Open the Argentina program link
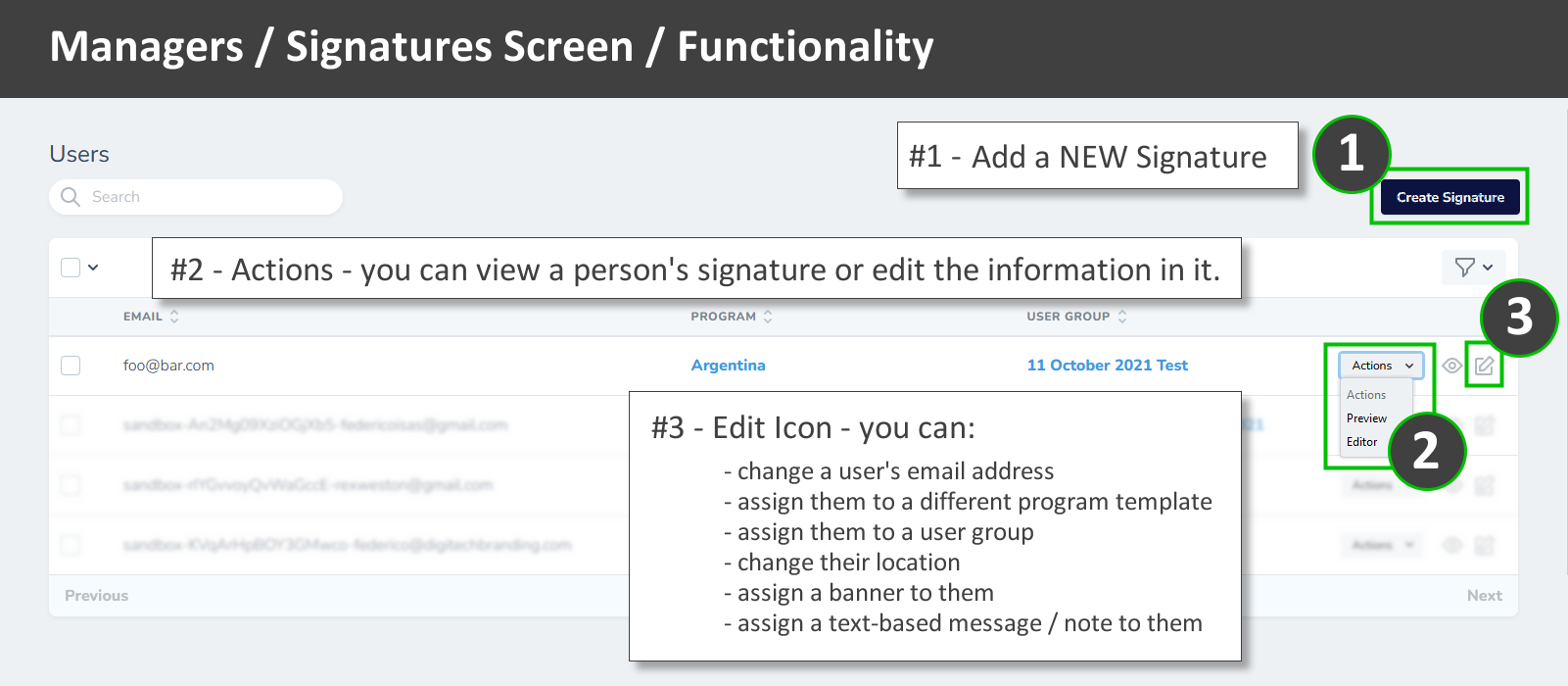This screenshot has height=686, width=1568. tap(728, 366)
